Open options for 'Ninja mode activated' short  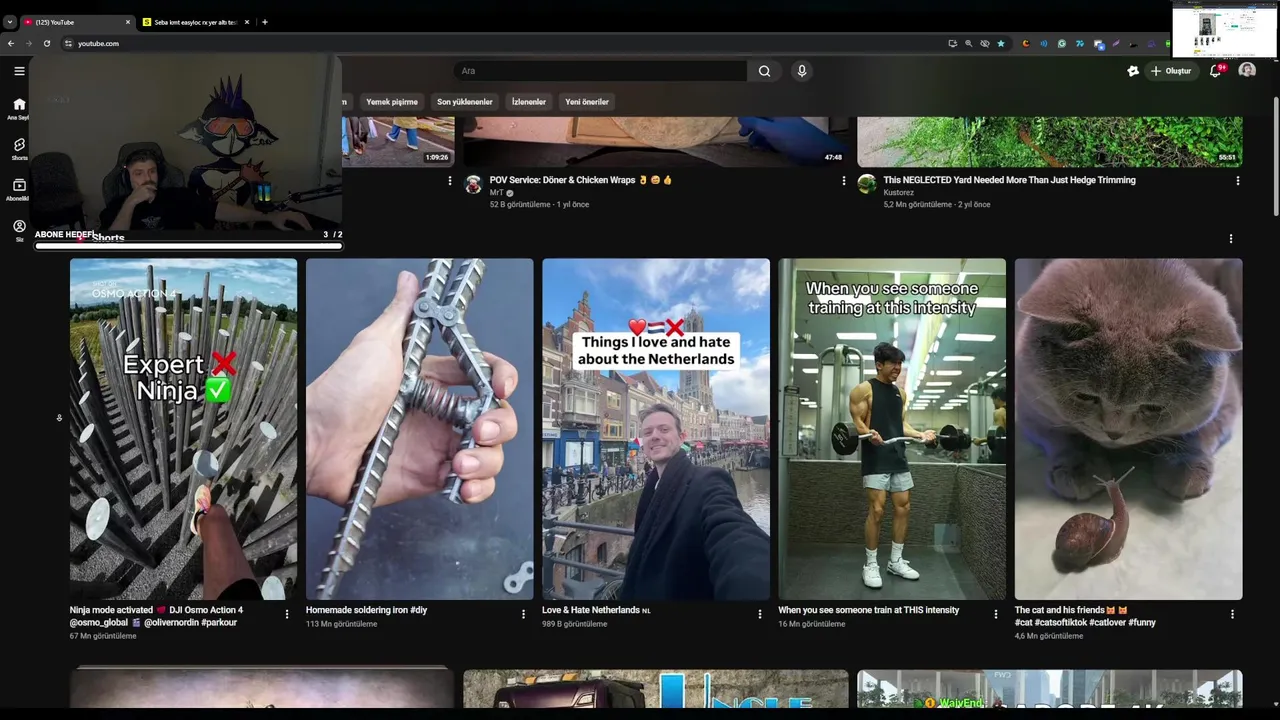tap(287, 614)
